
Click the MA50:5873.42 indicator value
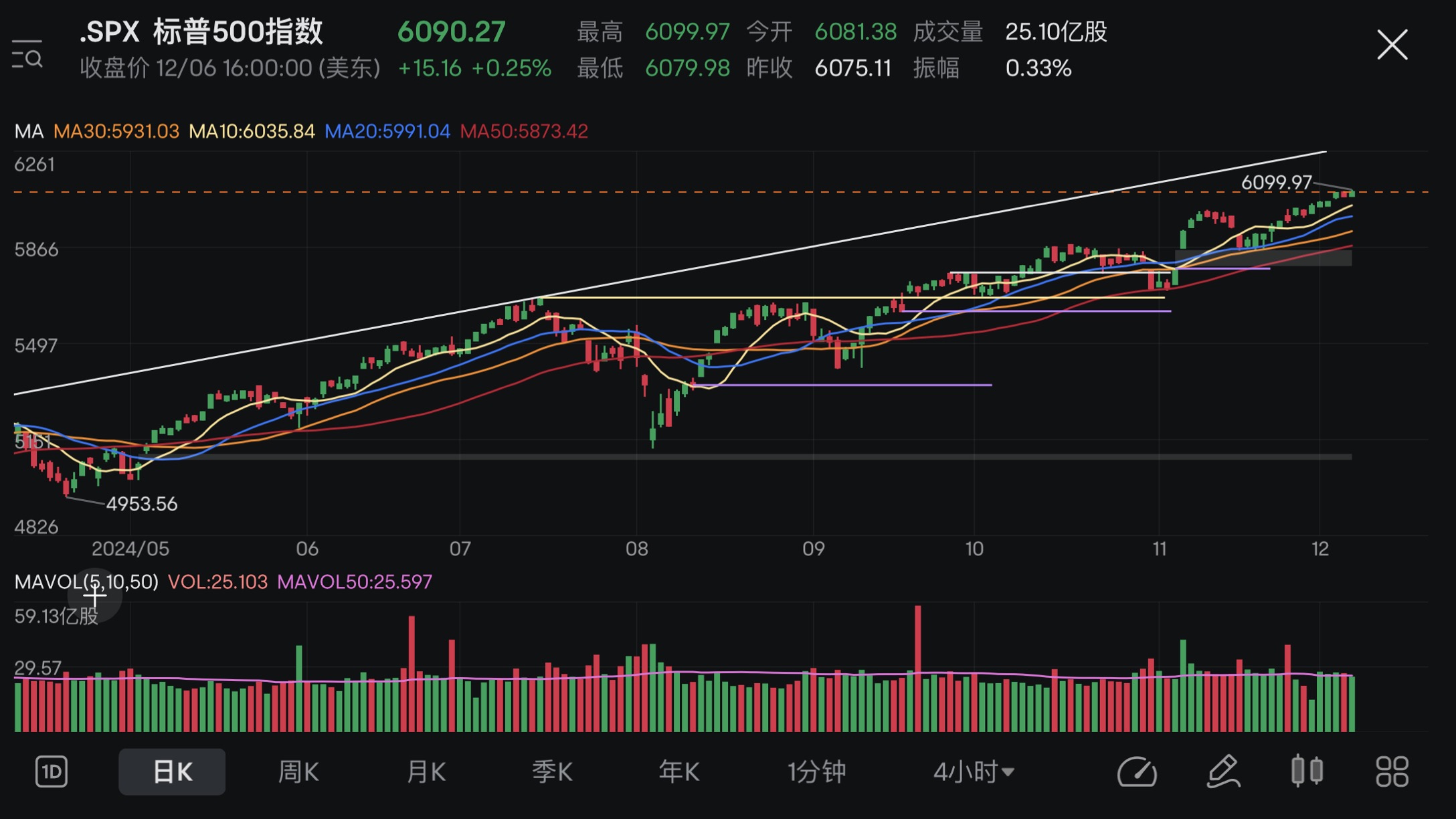(x=524, y=131)
